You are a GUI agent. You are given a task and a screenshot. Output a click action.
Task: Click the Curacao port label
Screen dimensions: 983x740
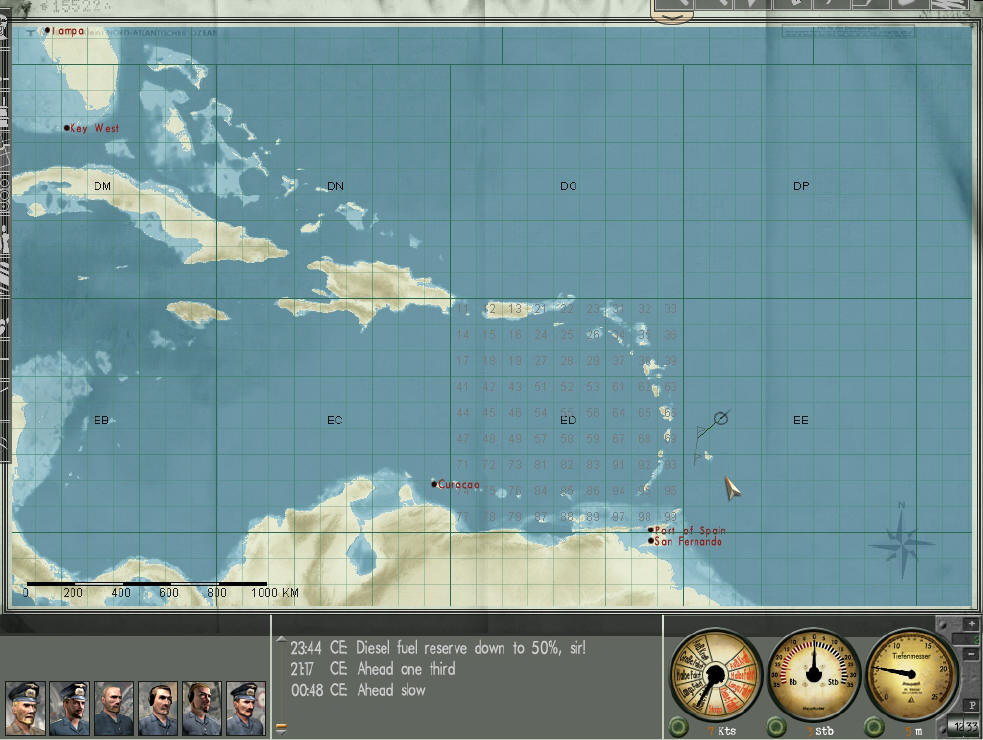pos(458,484)
